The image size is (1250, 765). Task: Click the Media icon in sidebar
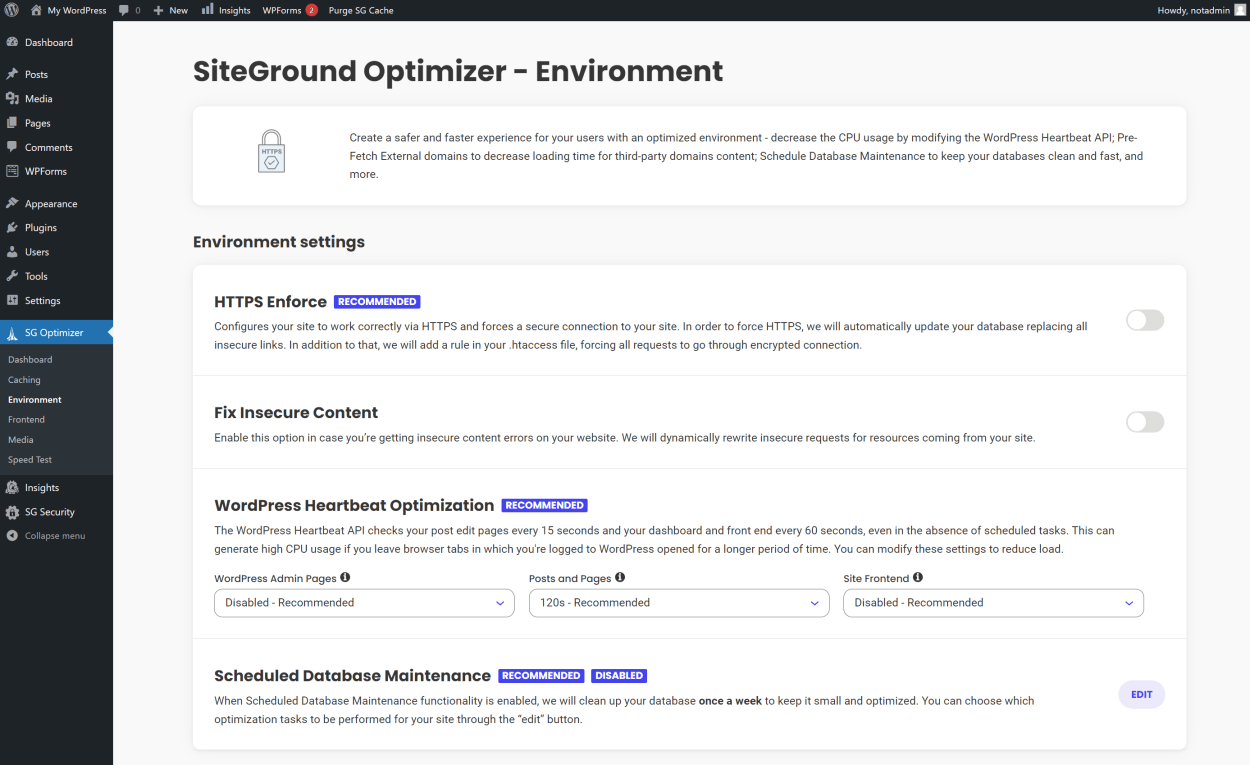(x=12, y=98)
